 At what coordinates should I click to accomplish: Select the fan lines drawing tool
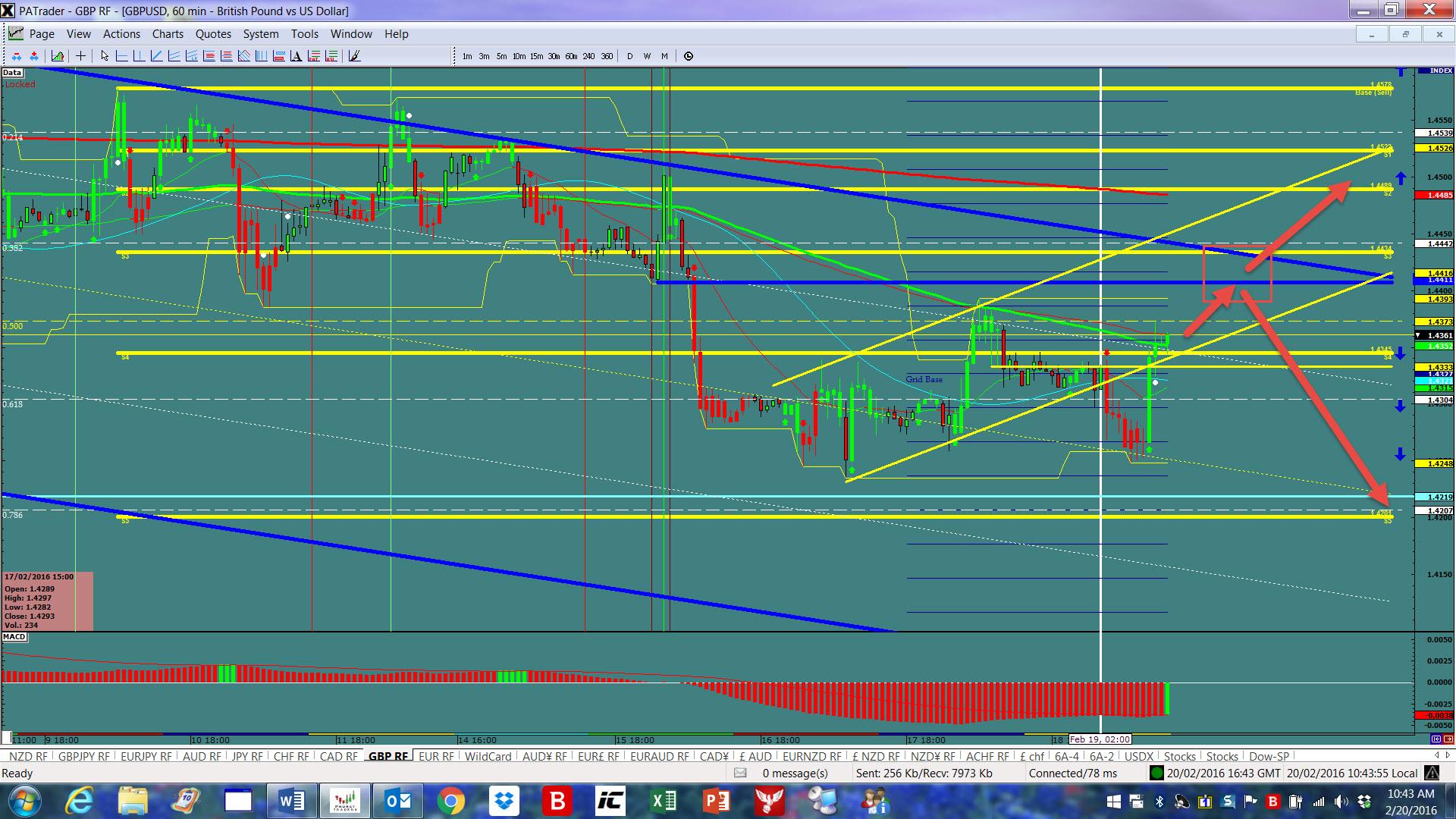(x=243, y=55)
